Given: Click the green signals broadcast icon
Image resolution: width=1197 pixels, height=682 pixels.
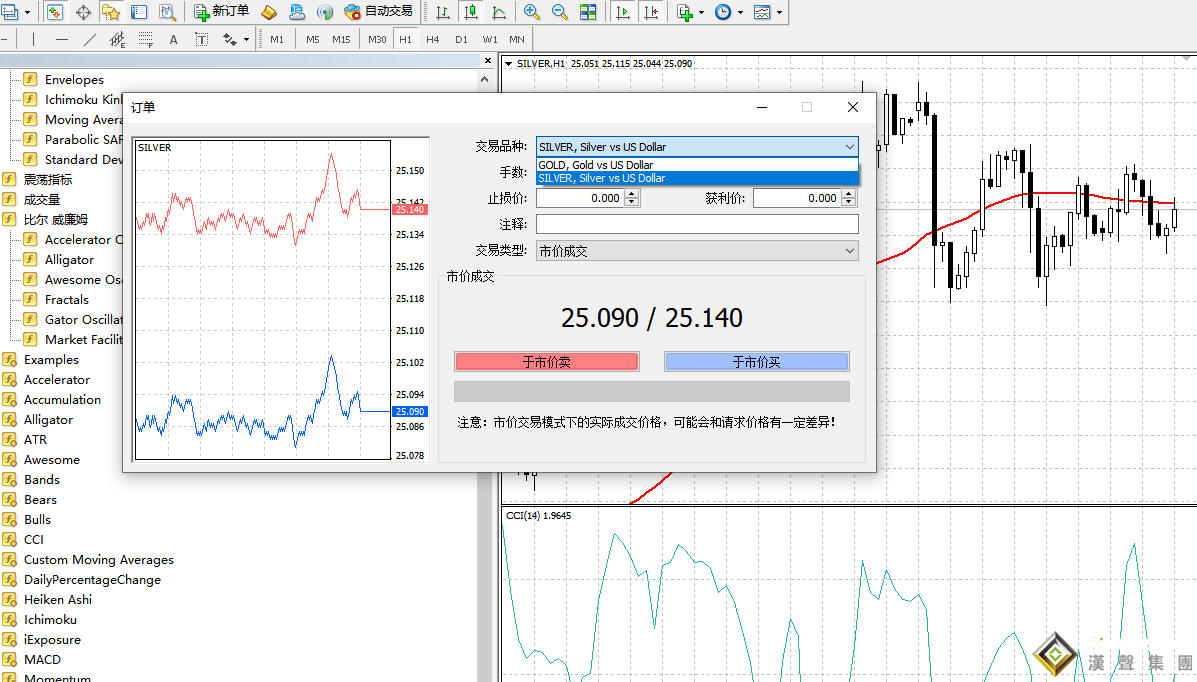Looking at the screenshot, I should (324, 12).
